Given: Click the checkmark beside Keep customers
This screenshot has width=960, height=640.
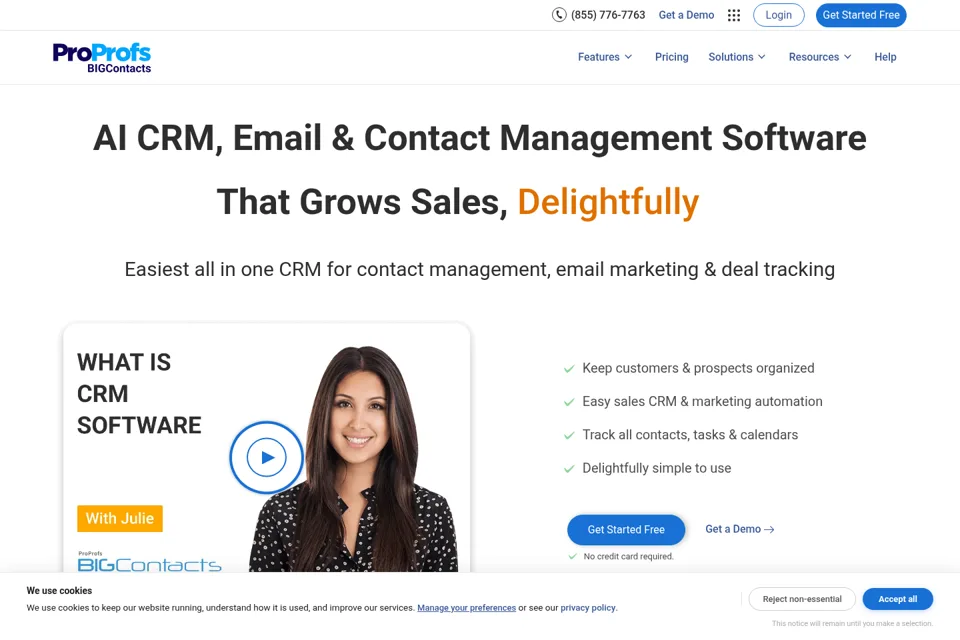Looking at the screenshot, I should pyautogui.click(x=569, y=369).
